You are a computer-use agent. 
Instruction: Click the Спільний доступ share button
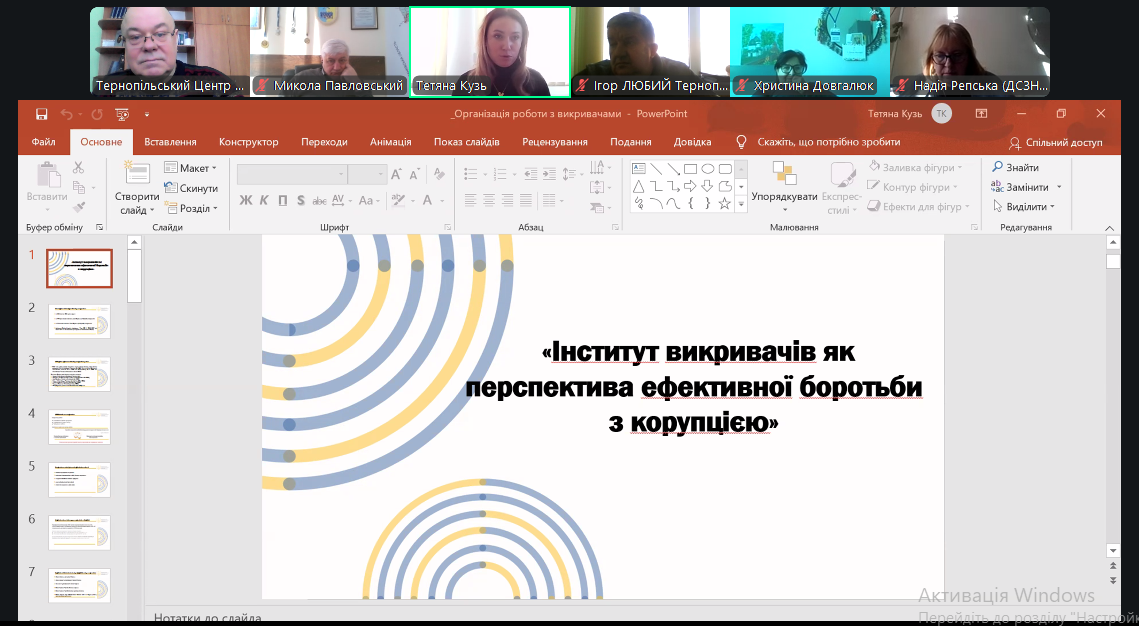(1055, 143)
